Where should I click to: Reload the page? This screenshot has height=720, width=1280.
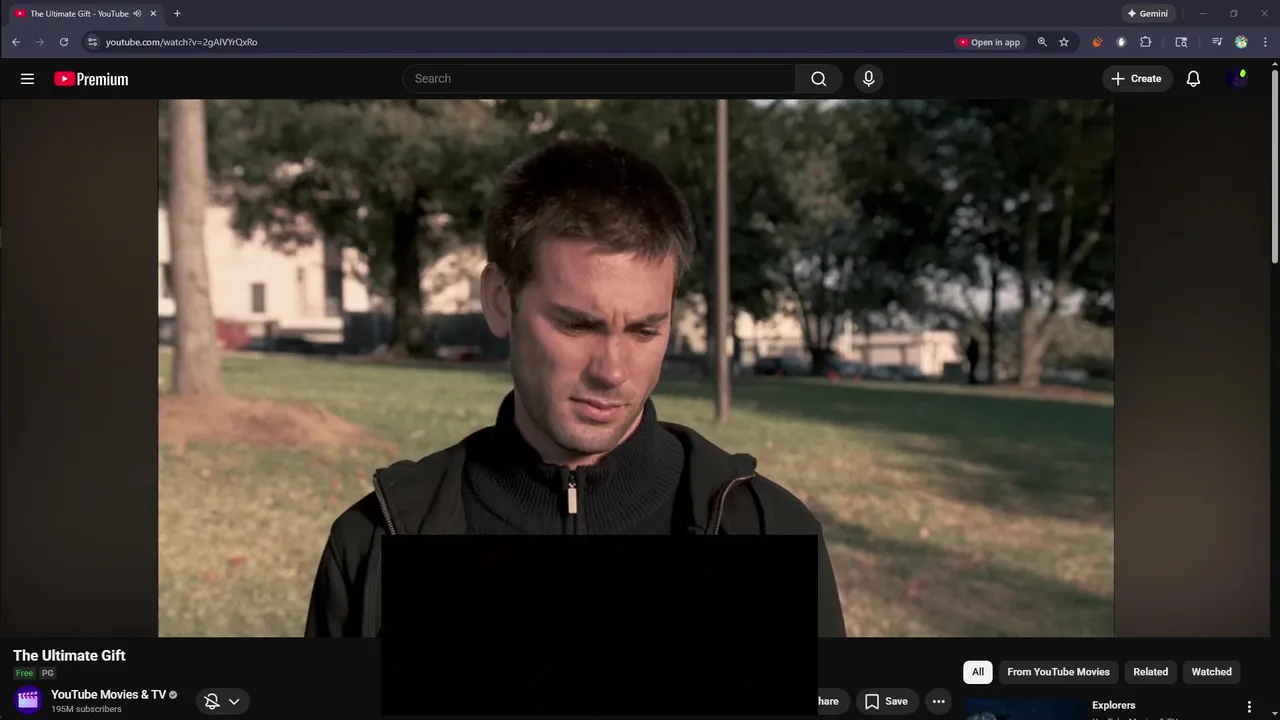point(64,42)
